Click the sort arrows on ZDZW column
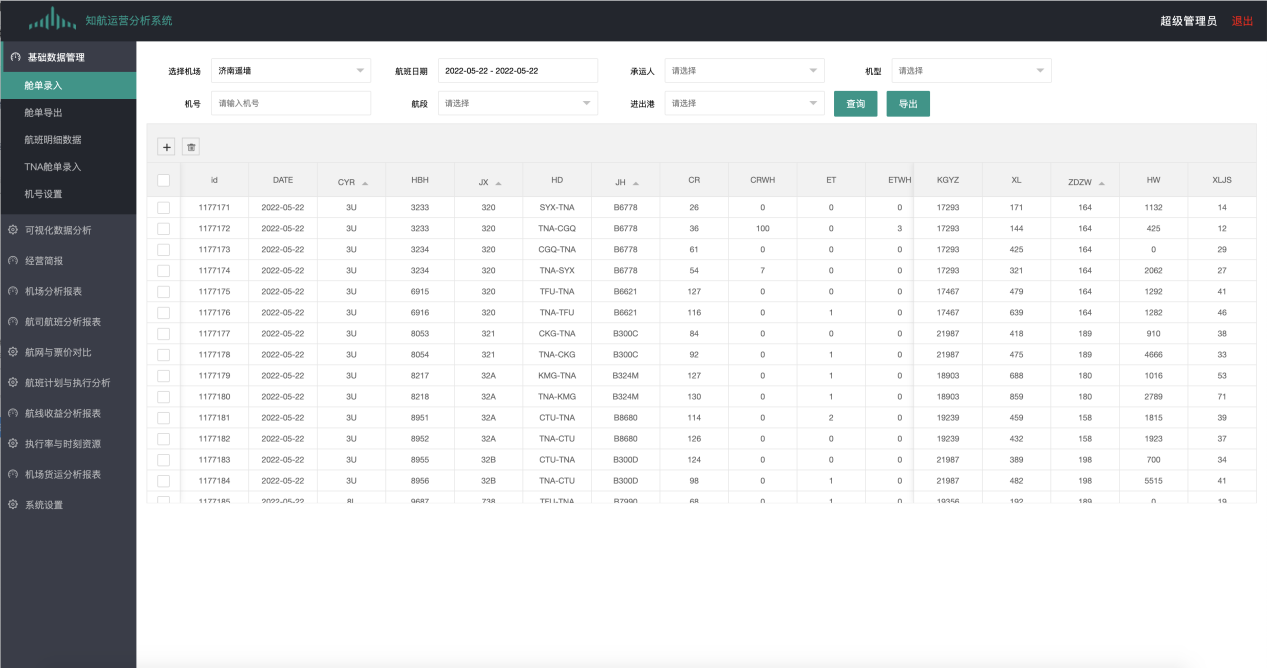1267x668 pixels. (1101, 183)
